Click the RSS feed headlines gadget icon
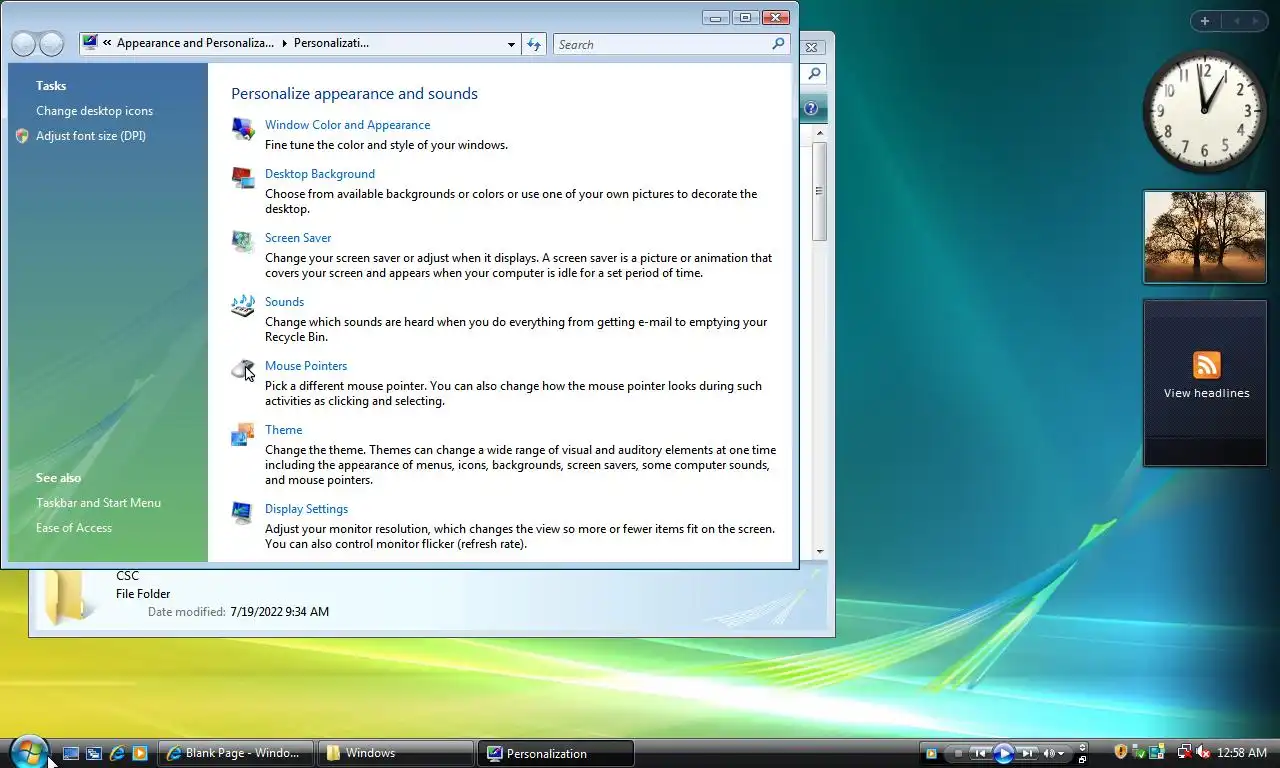The image size is (1280, 768). 1207,365
